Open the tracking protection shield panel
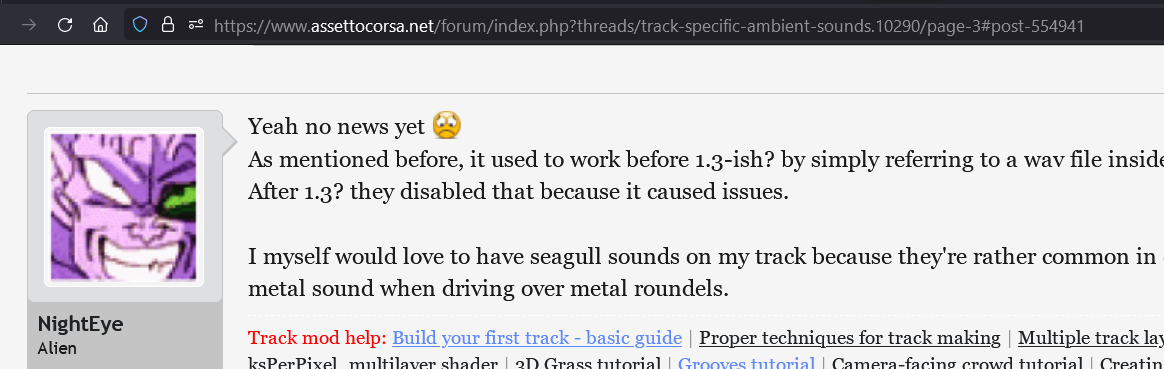The width and height of the screenshot is (1164, 369). coord(140,25)
